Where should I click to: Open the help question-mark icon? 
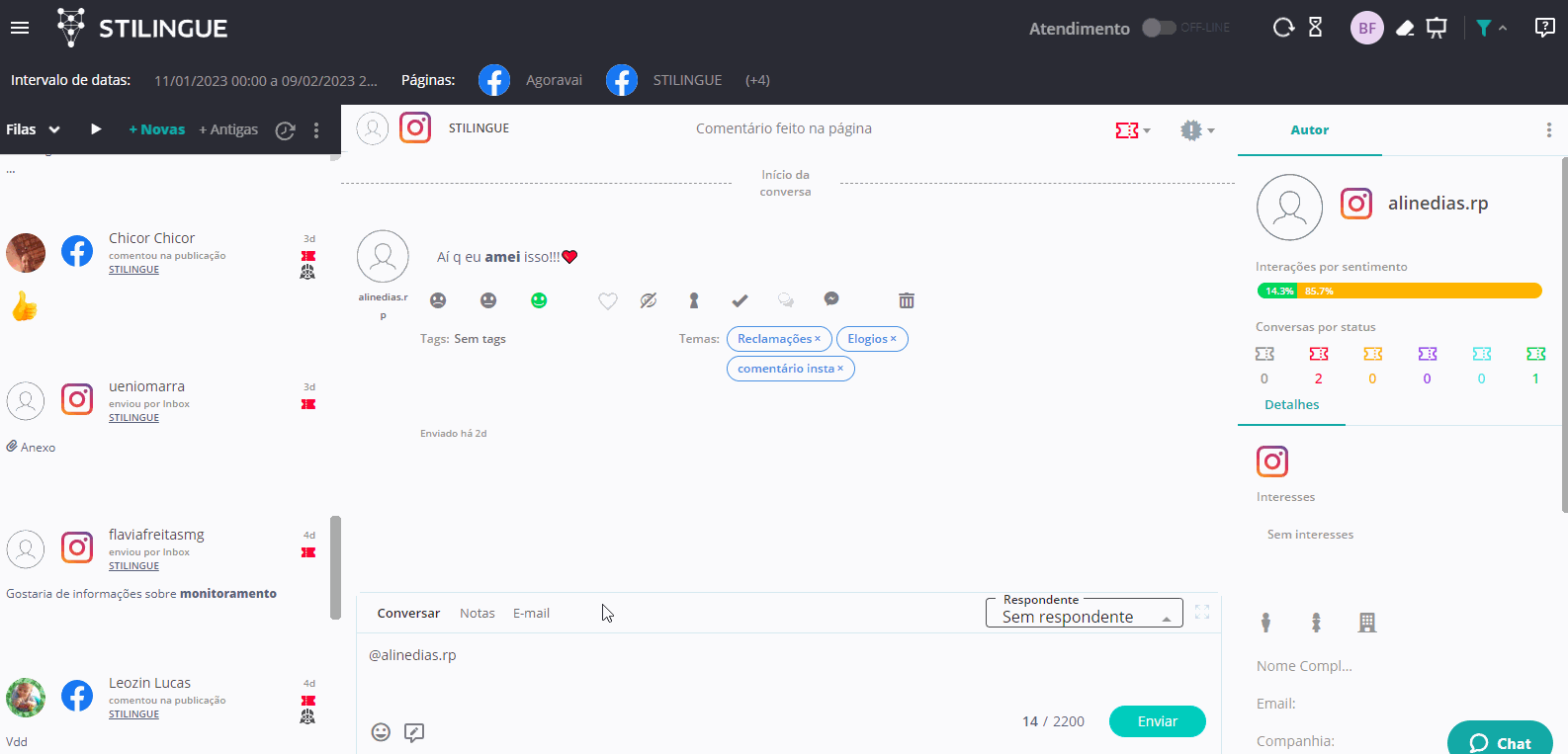(x=1544, y=28)
